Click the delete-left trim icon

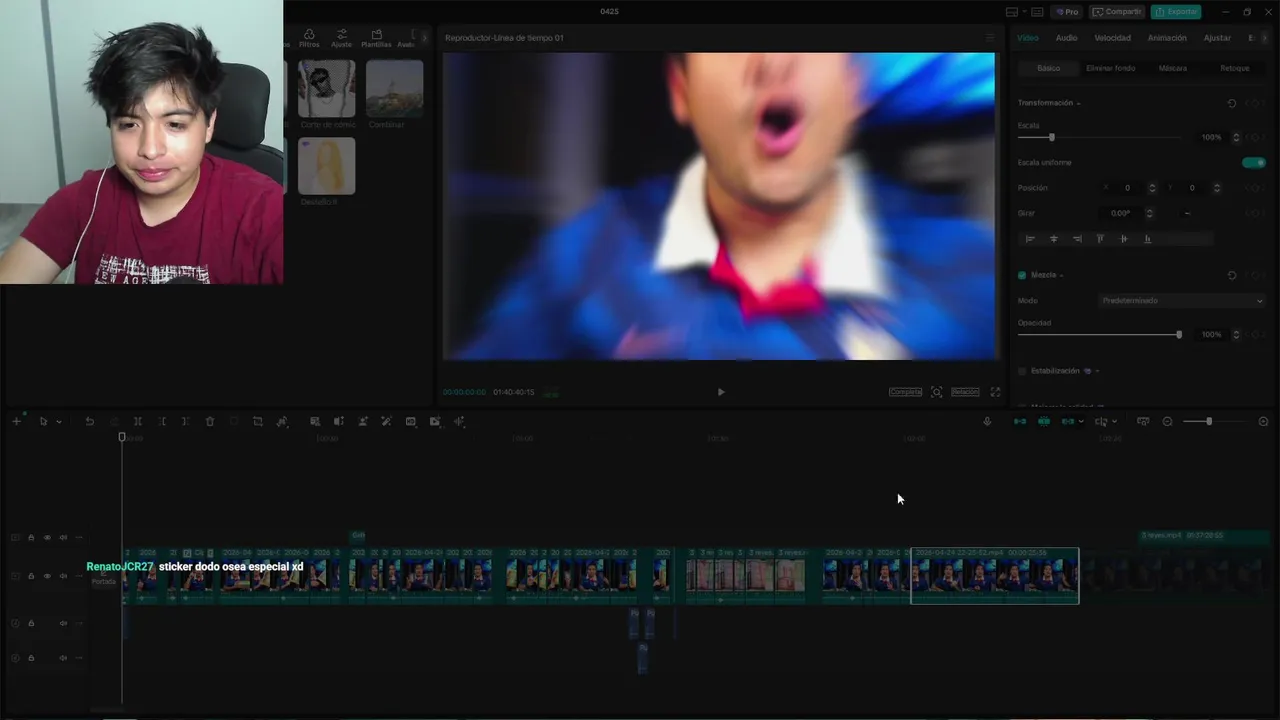pyautogui.click(x=162, y=422)
